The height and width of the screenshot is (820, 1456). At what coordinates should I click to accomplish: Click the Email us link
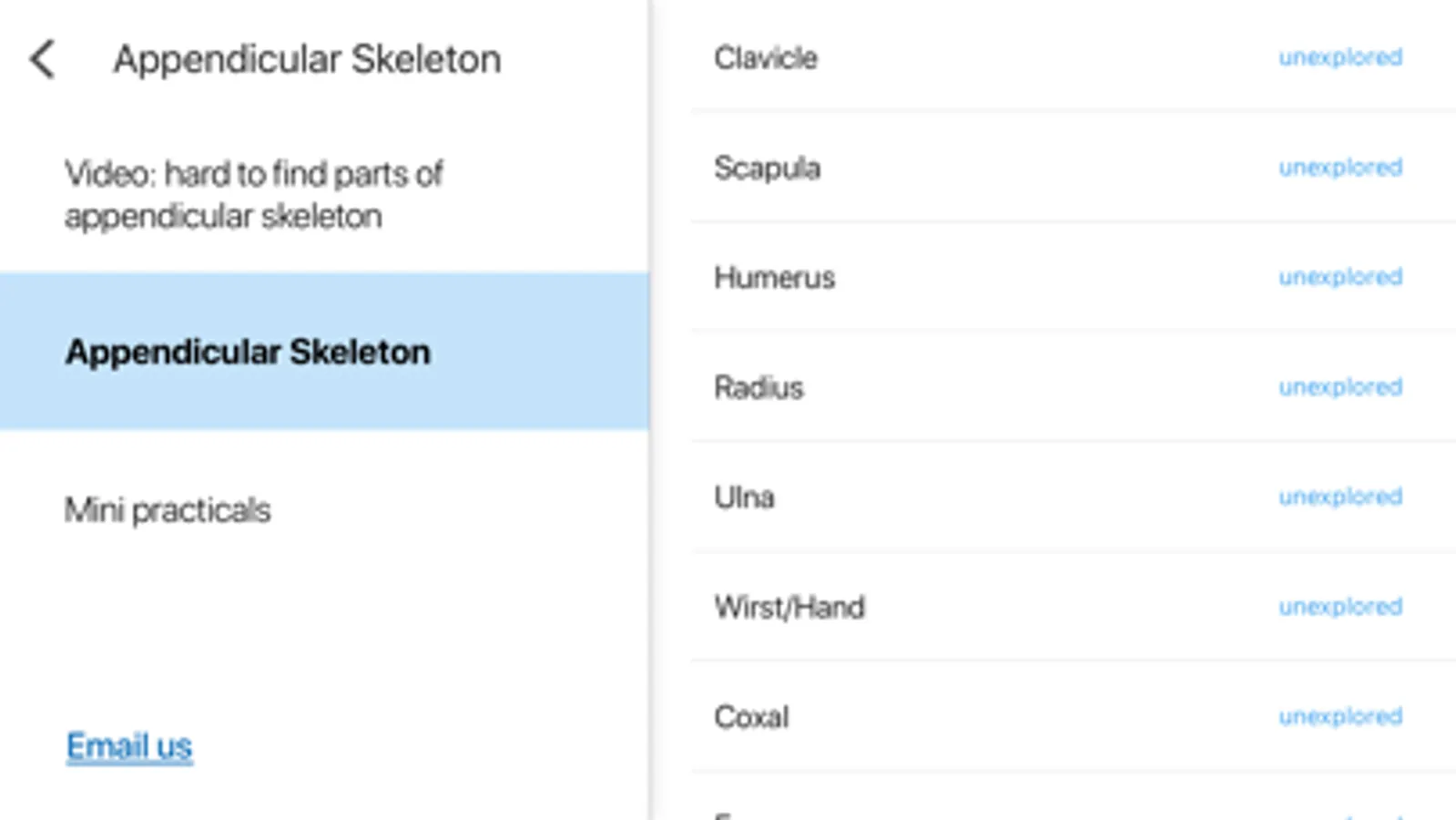[129, 746]
